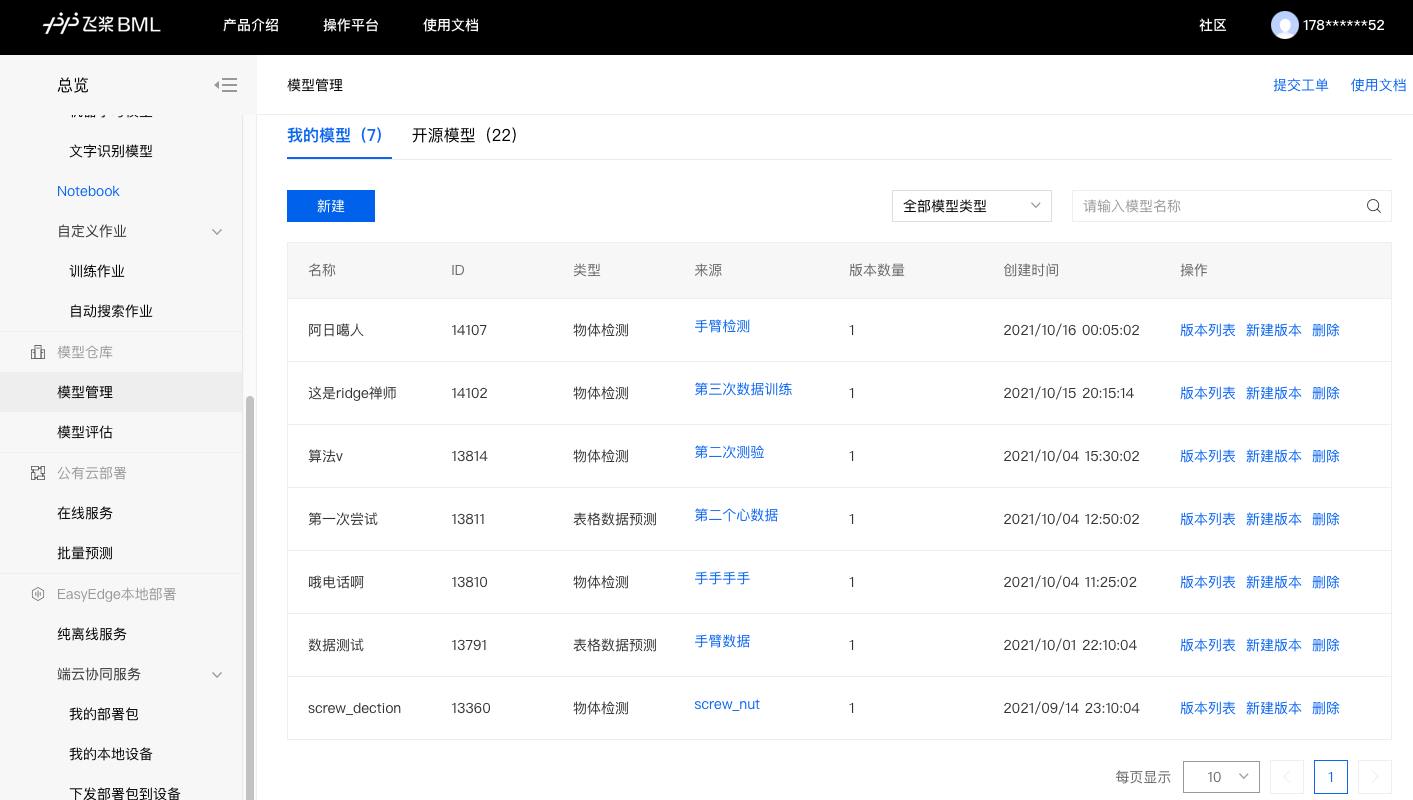The height and width of the screenshot is (800, 1413).
Task: Open 版本列表 for 第一次尝试
Action: pyautogui.click(x=1208, y=519)
